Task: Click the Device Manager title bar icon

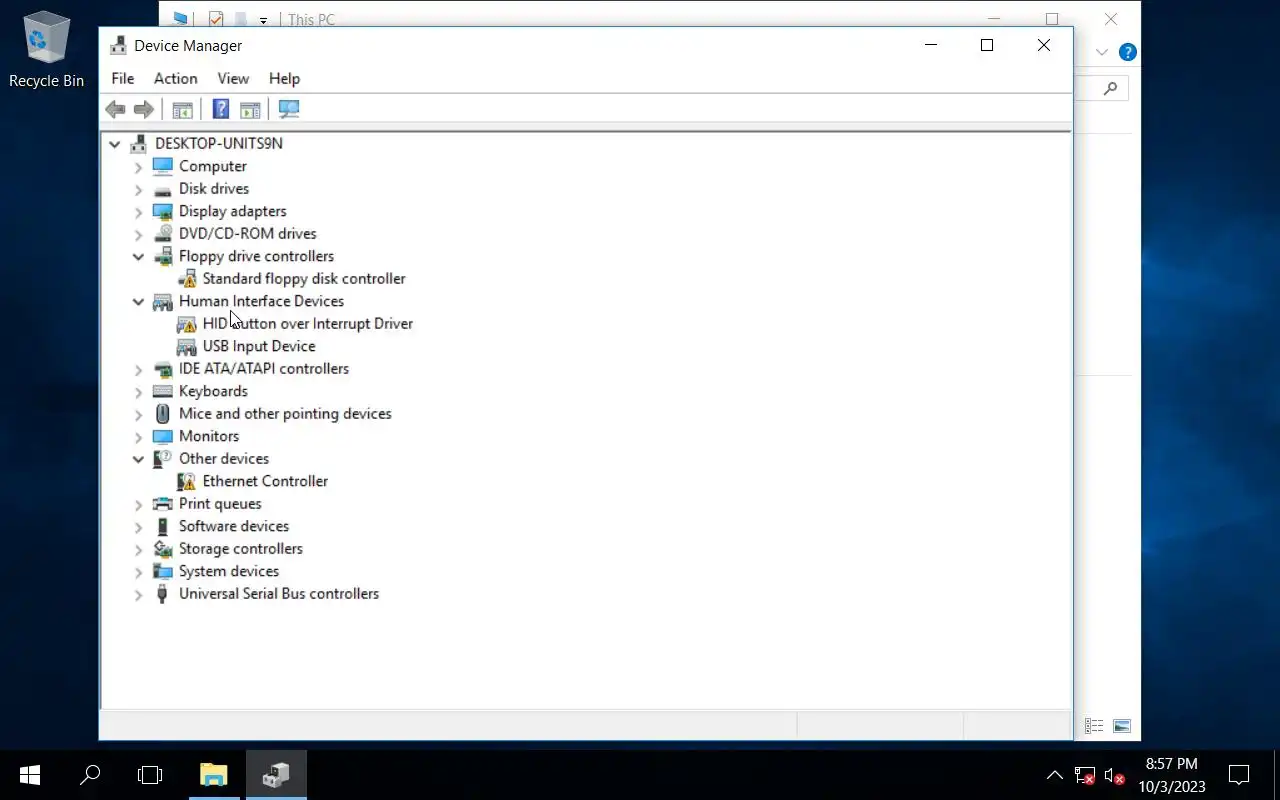Action: [x=119, y=45]
